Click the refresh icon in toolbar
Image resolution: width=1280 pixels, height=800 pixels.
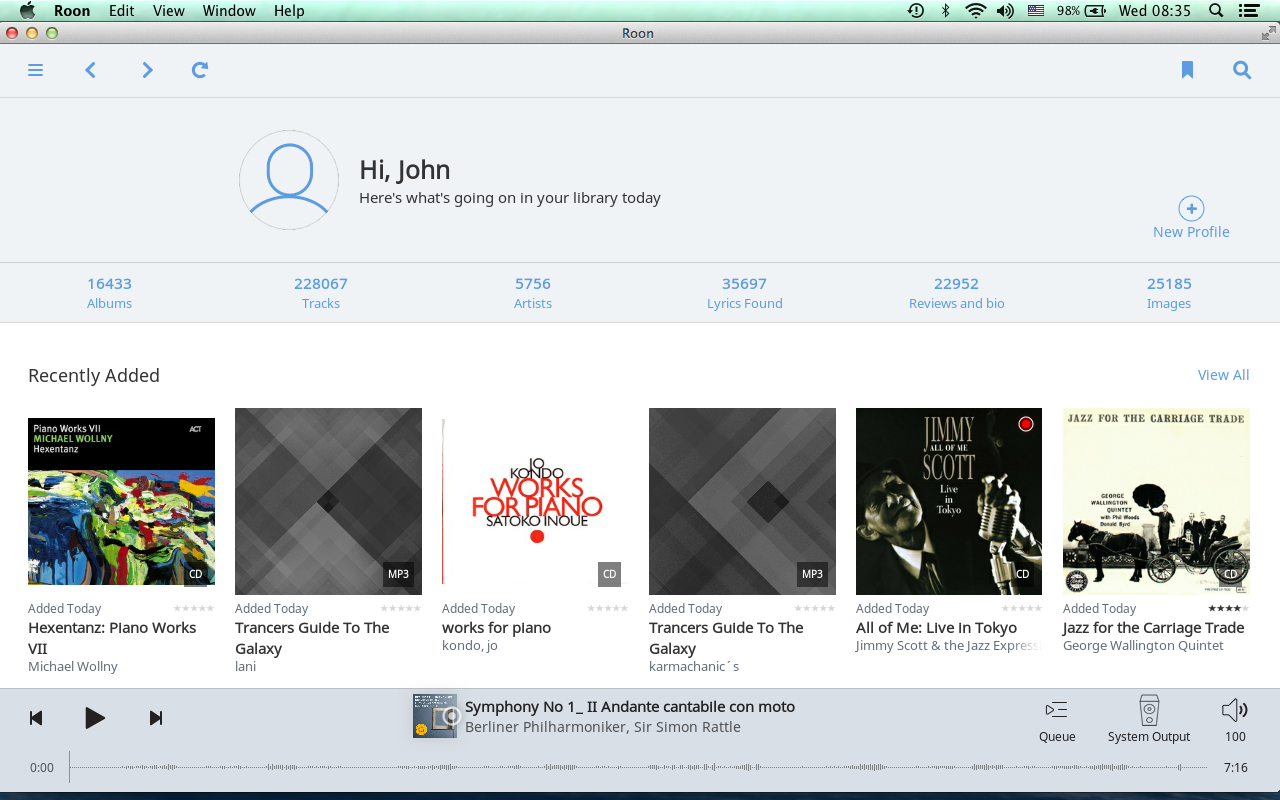click(200, 70)
